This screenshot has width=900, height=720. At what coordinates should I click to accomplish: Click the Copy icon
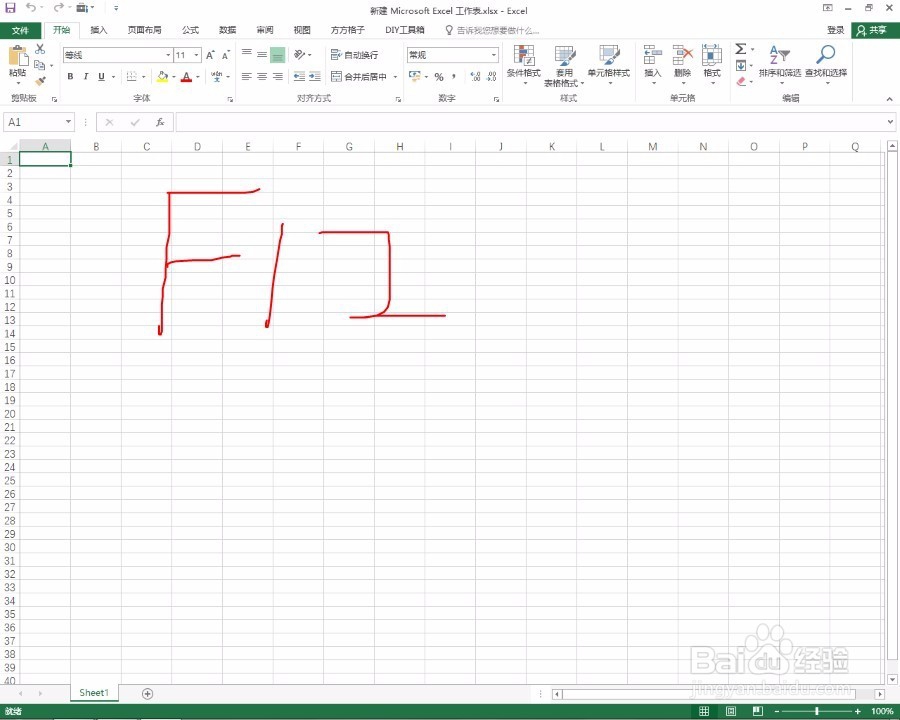point(40,65)
